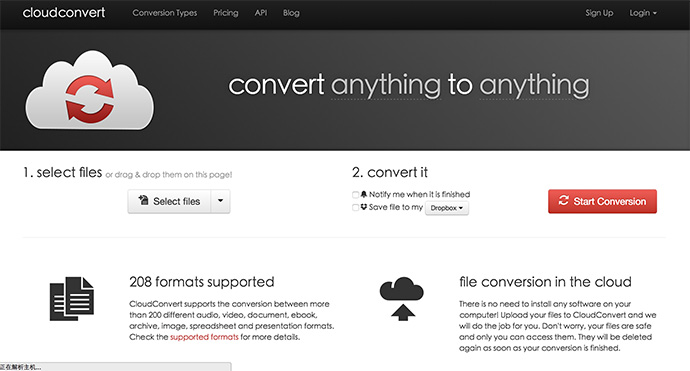Visit the Blog link
This screenshot has height=371, width=690.
[291, 13]
